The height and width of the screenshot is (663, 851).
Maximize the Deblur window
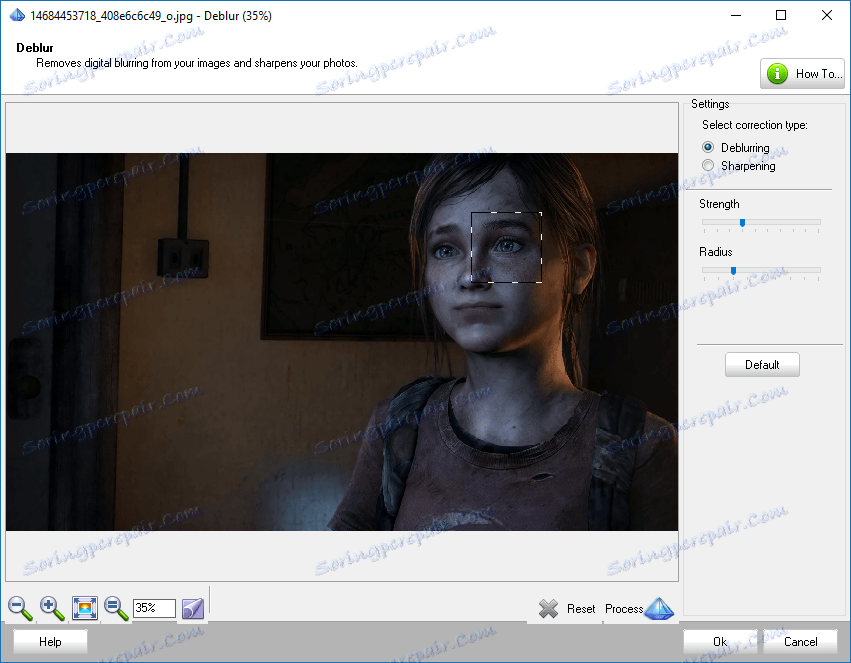coord(780,15)
